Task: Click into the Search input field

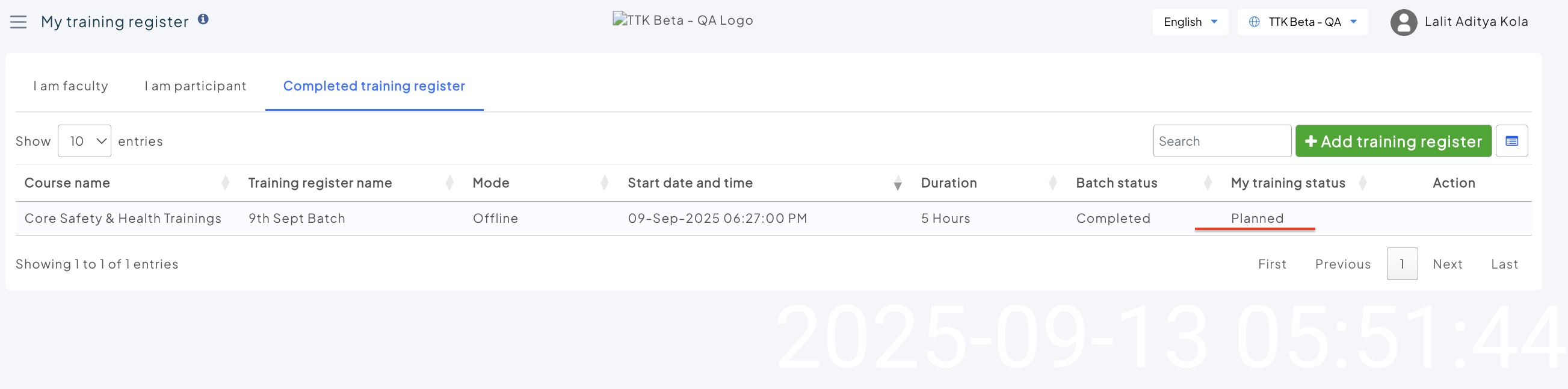Action: pyautogui.click(x=1221, y=142)
